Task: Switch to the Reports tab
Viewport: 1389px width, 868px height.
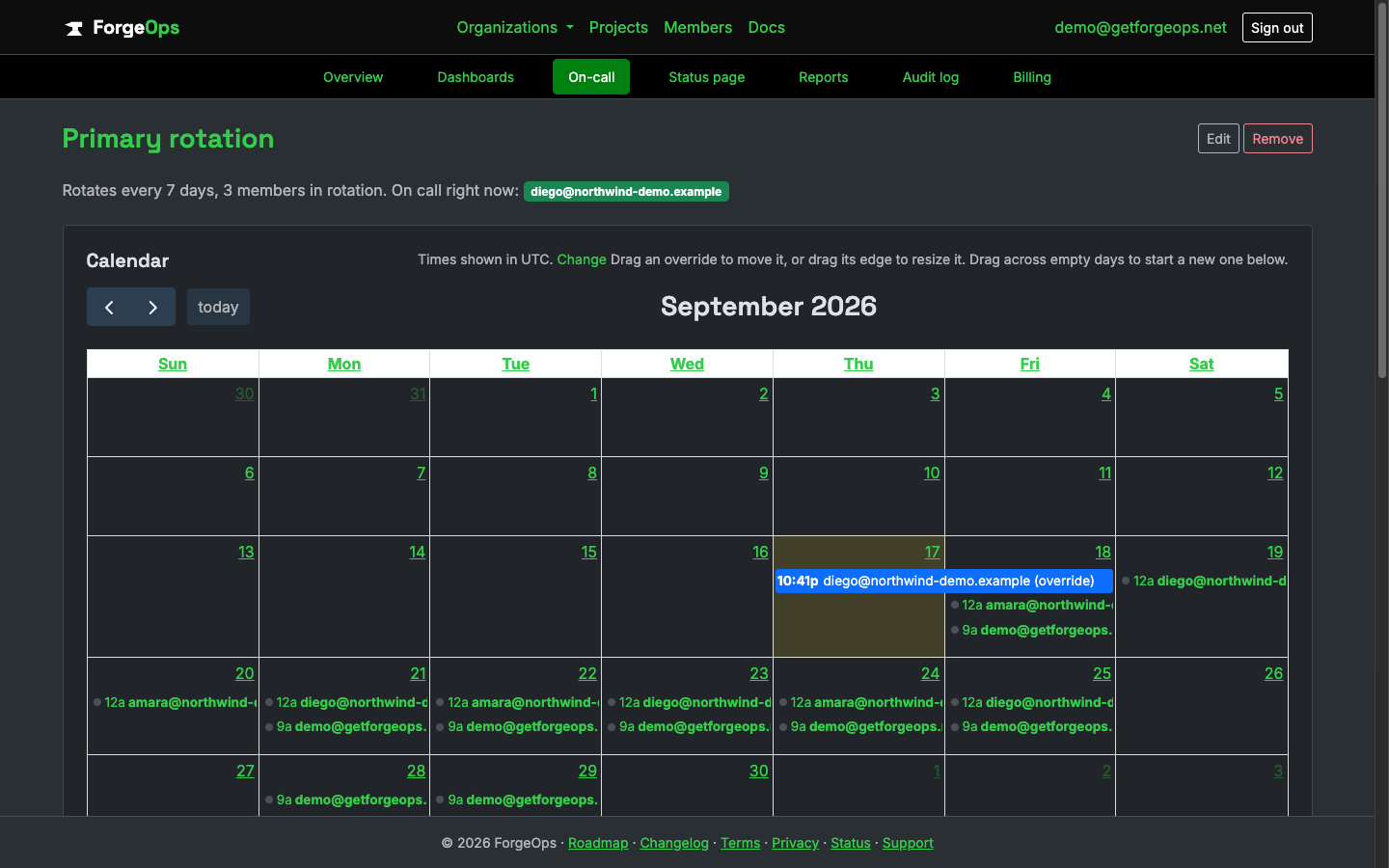Action: click(x=823, y=77)
